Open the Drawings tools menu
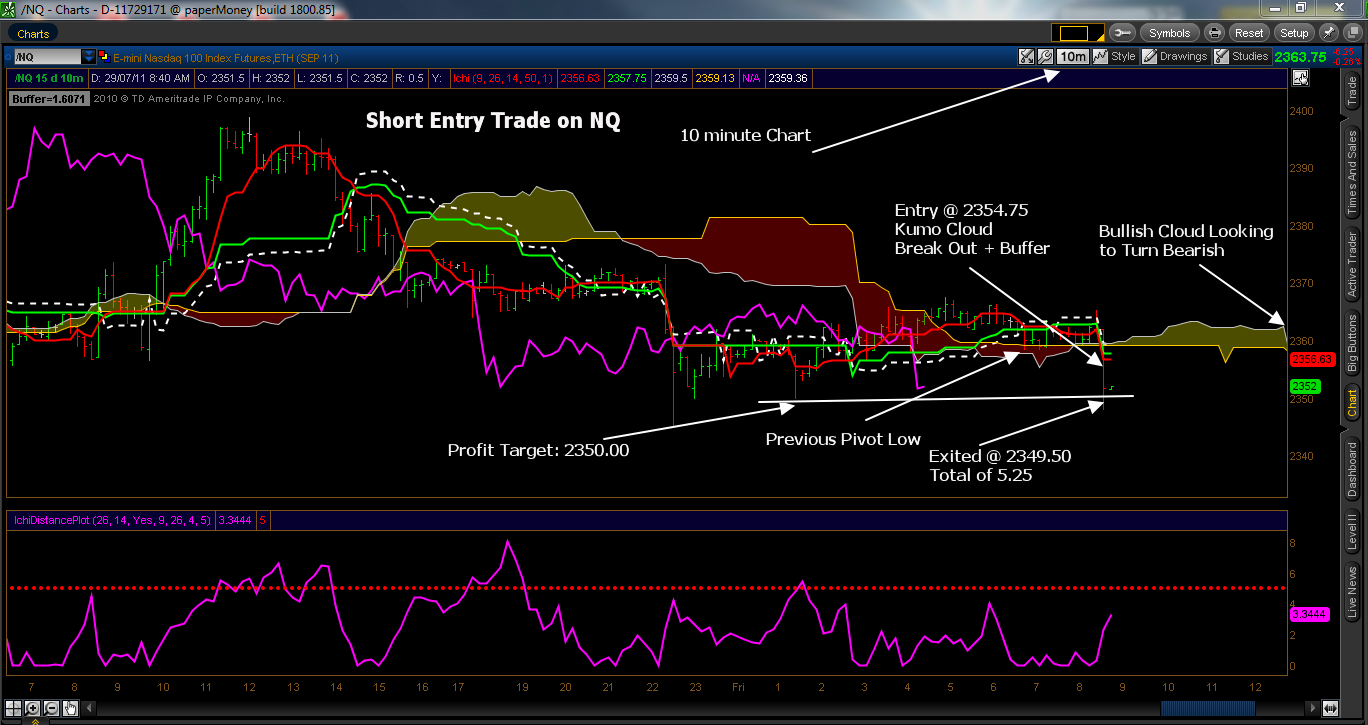Viewport: 1368px width, 725px height. [x=1175, y=57]
